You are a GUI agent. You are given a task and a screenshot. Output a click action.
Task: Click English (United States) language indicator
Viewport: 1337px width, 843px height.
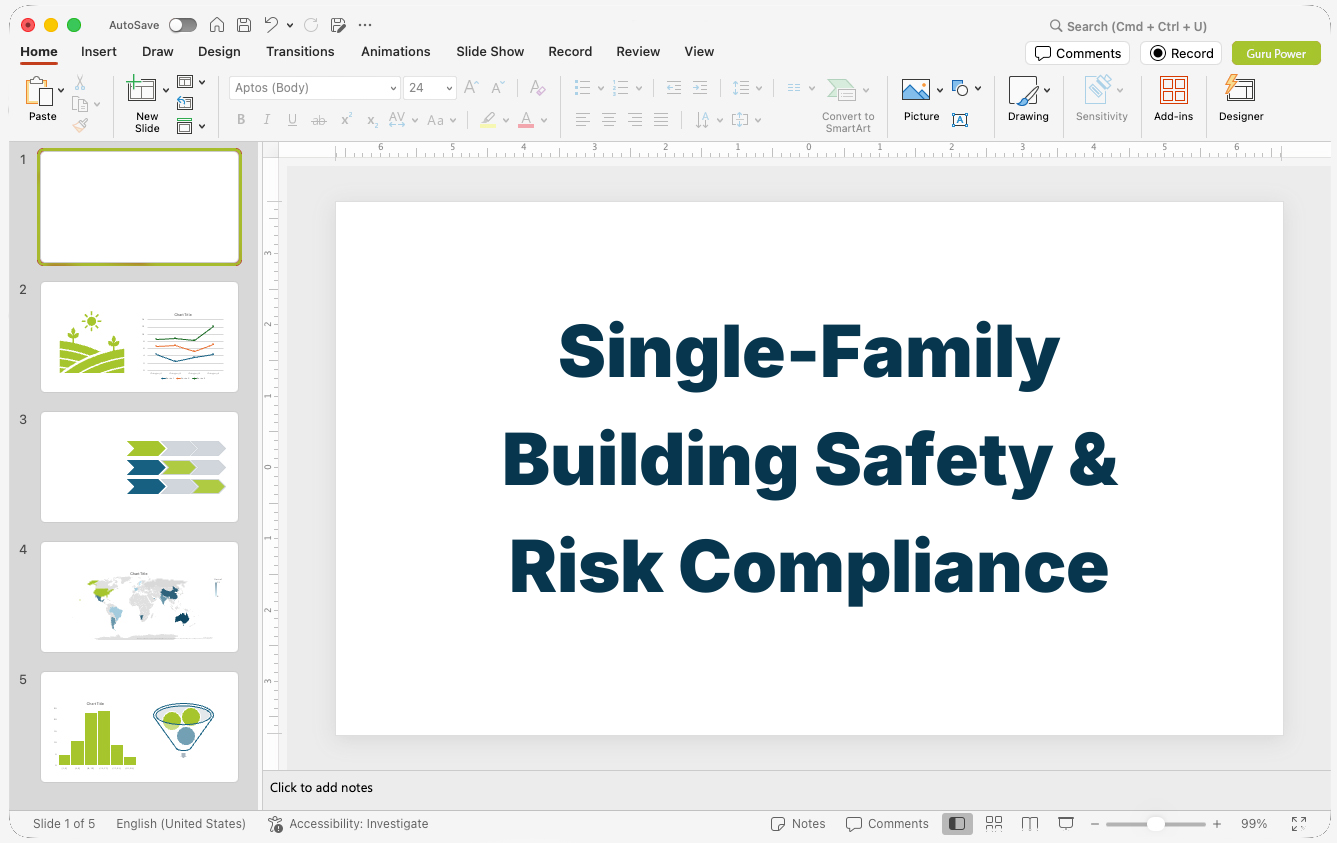pyautogui.click(x=181, y=824)
